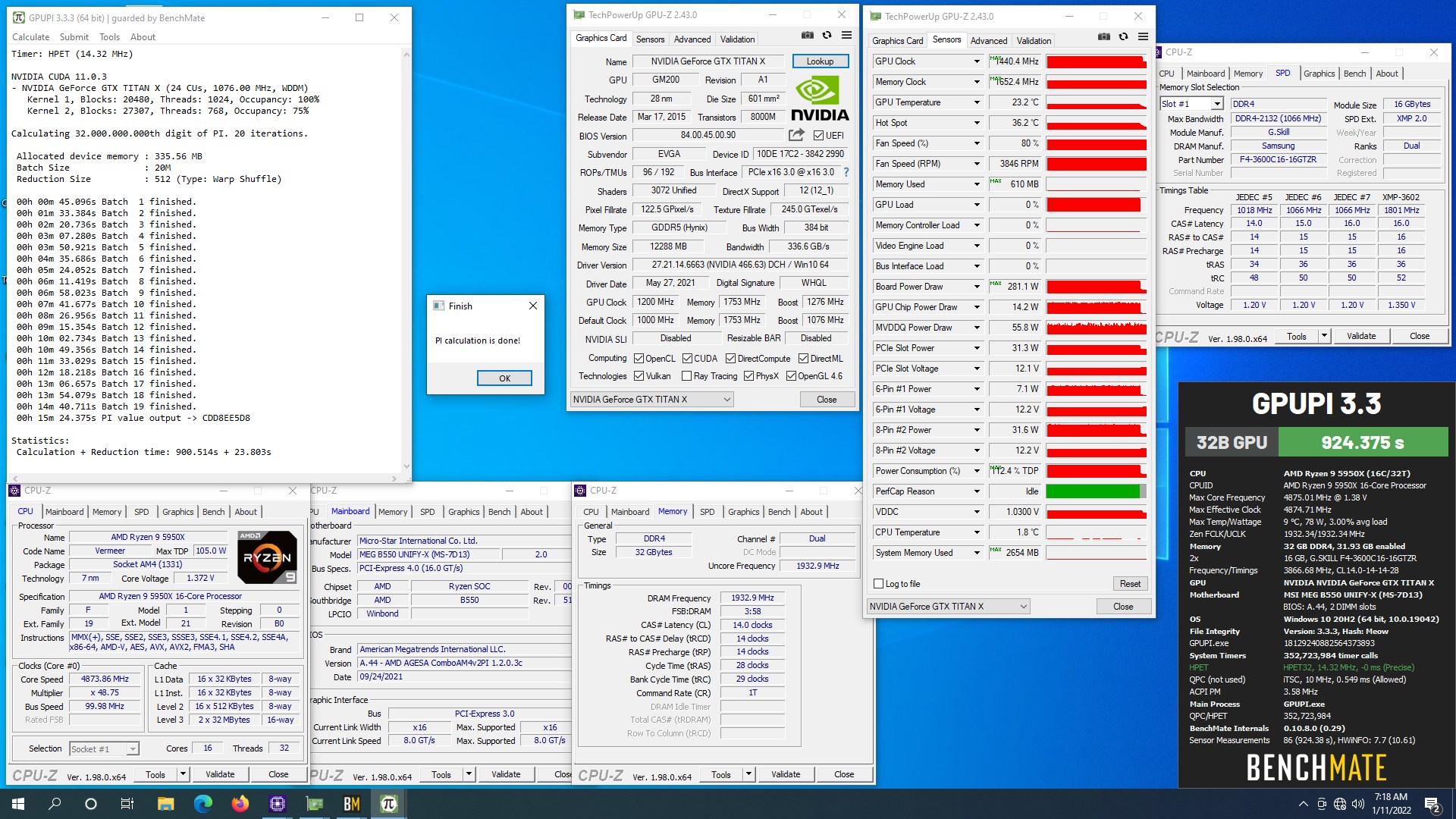Open the Windows Start menu
The height and width of the screenshot is (819, 1456).
point(18,804)
